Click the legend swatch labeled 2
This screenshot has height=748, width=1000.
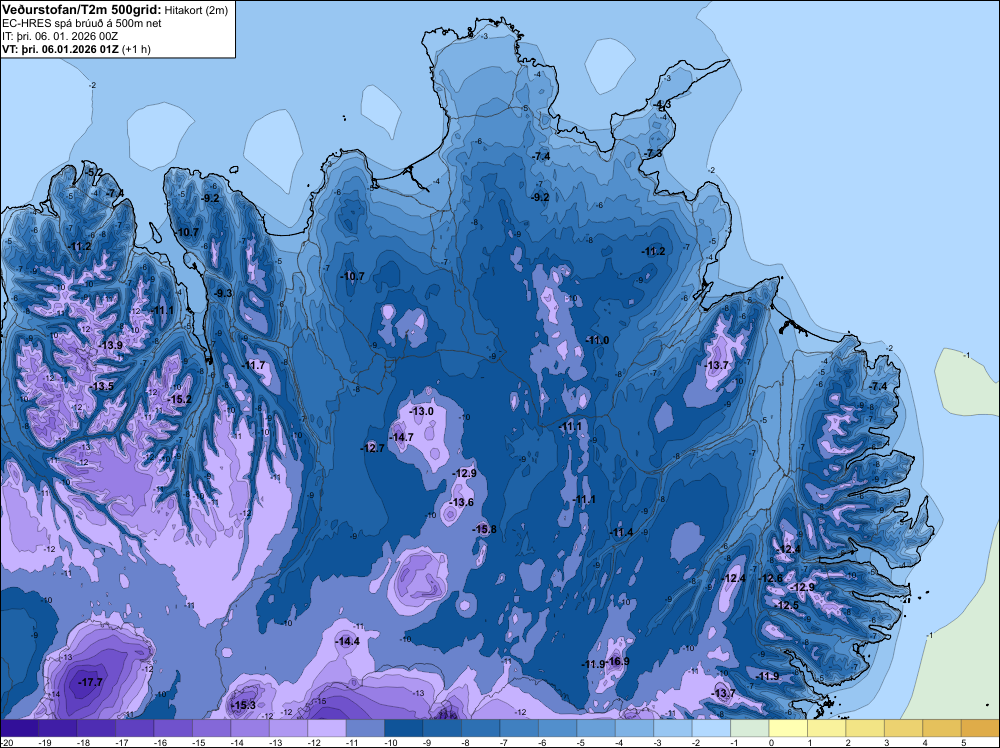point(865,728)
